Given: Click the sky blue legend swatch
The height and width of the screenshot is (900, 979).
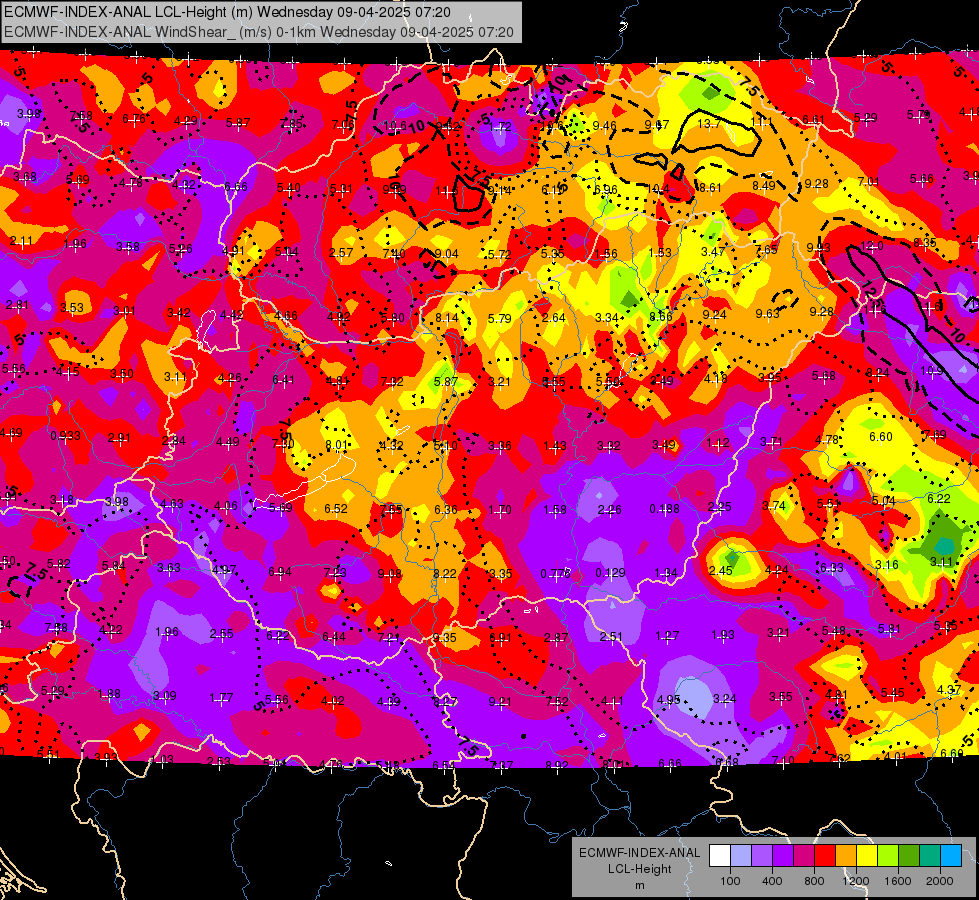Looking at the screenshot, I should (951, 856).
